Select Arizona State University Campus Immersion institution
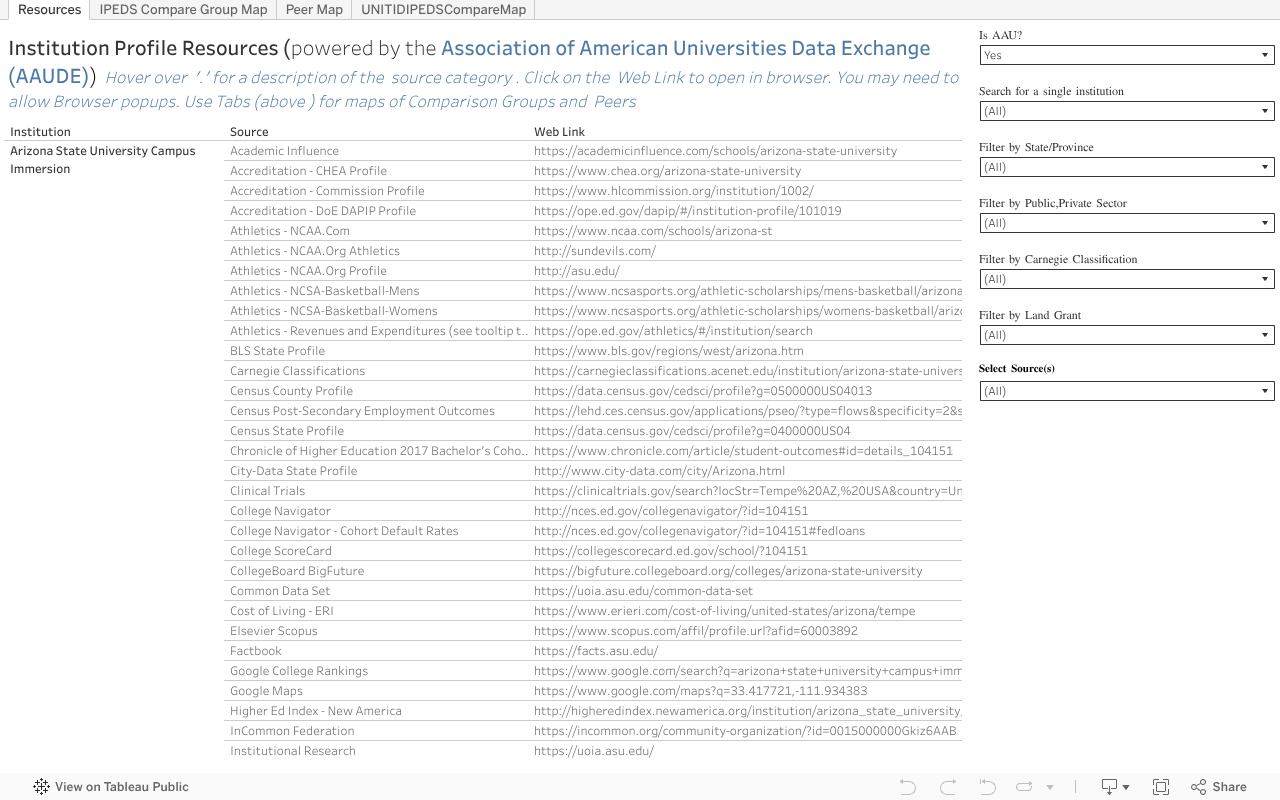 tap(103, 160)
